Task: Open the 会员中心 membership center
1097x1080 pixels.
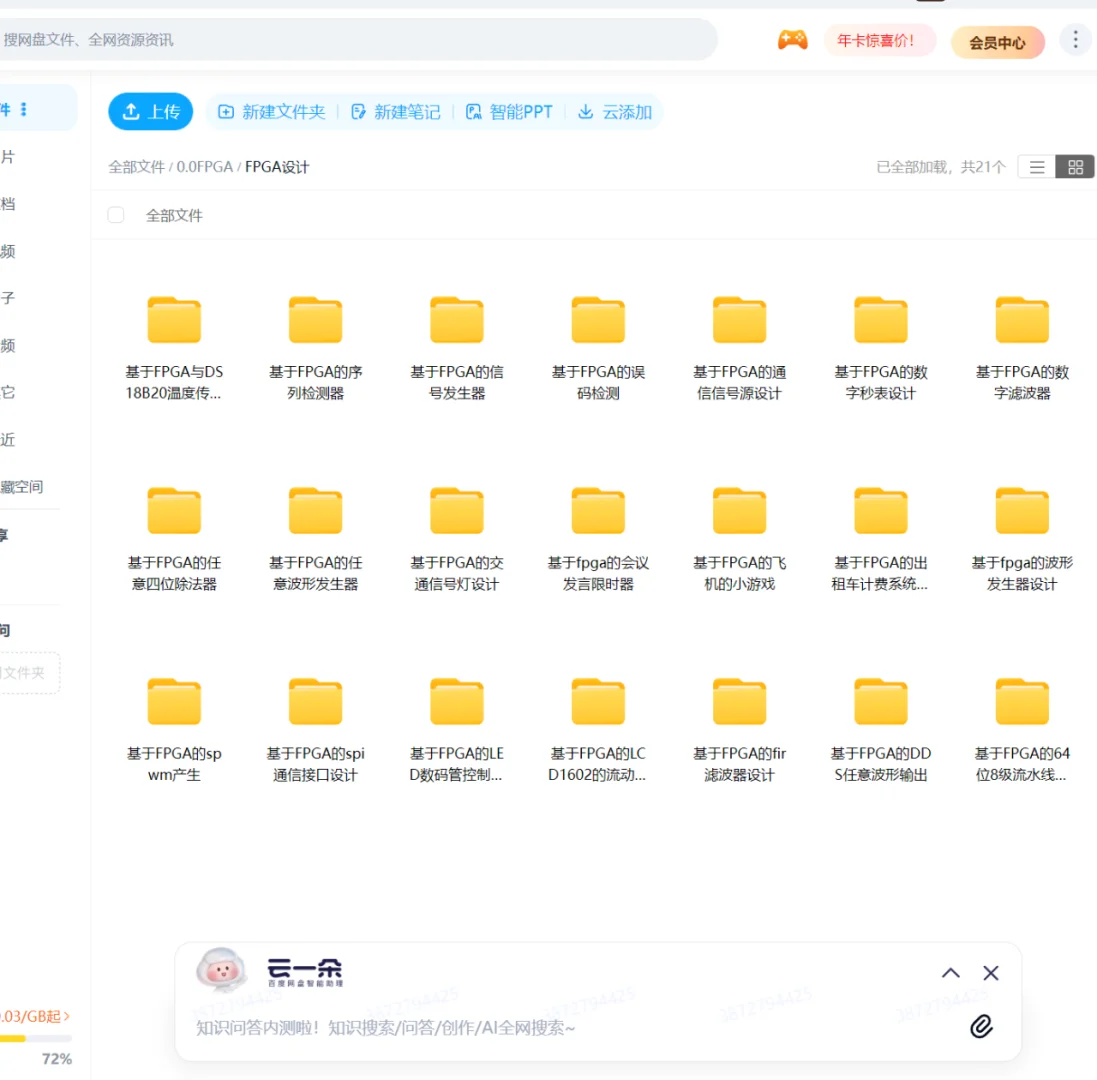Action: click(x=997, y=41)
